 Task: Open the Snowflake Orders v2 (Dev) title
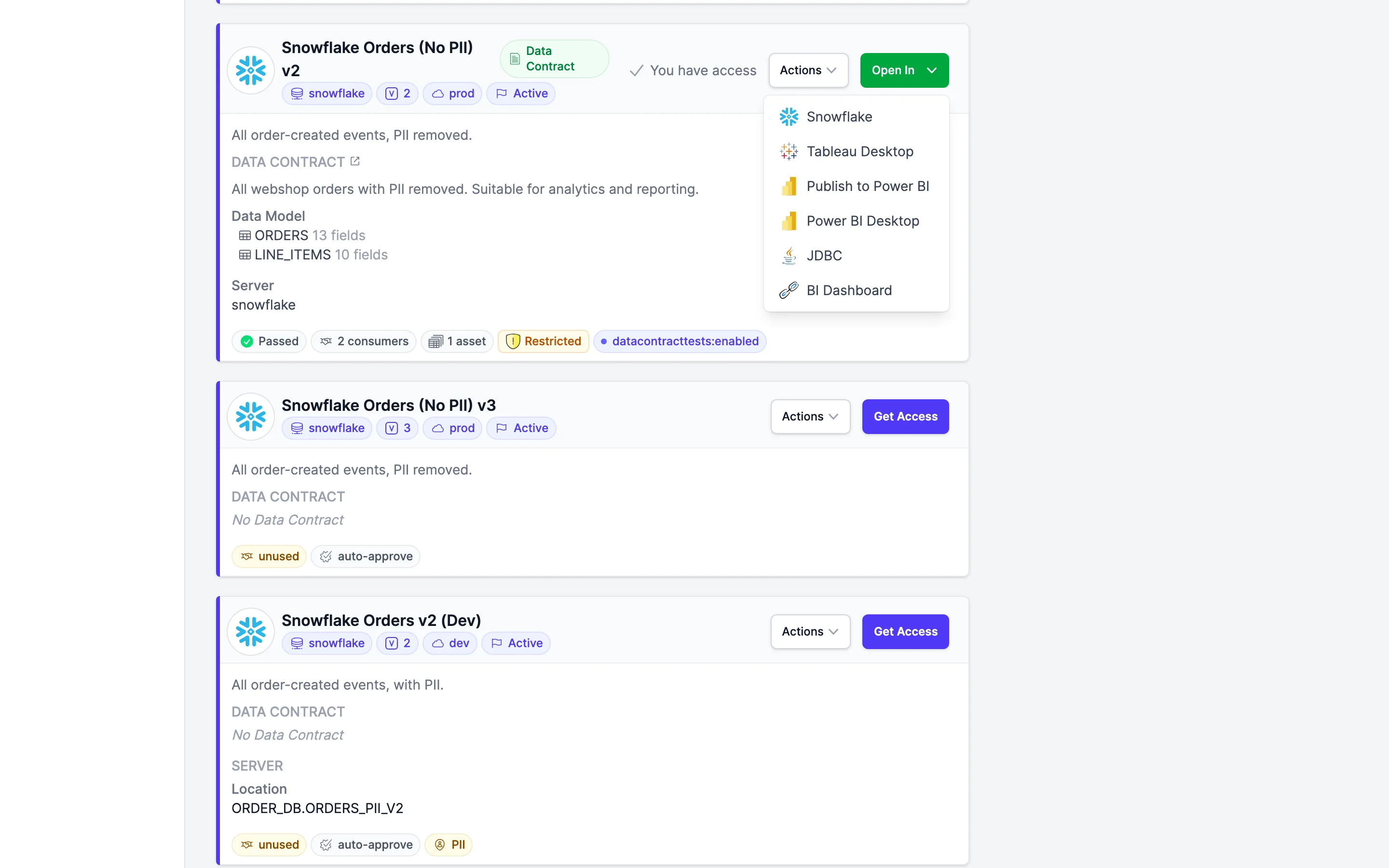tap(381, 621)
